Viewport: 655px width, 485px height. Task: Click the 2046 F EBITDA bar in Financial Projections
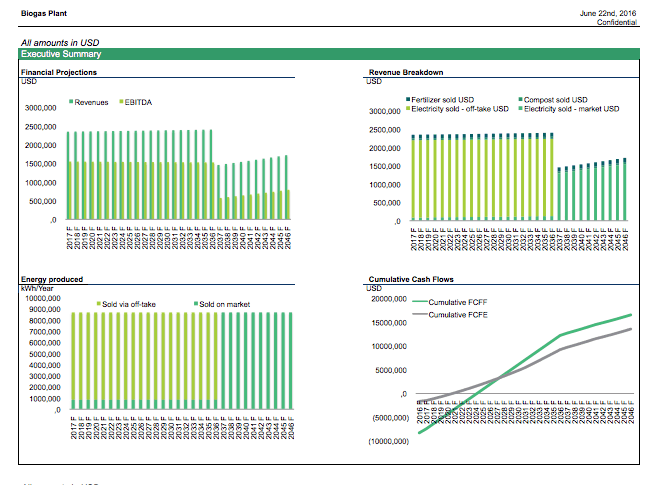(x=288, y=205)
